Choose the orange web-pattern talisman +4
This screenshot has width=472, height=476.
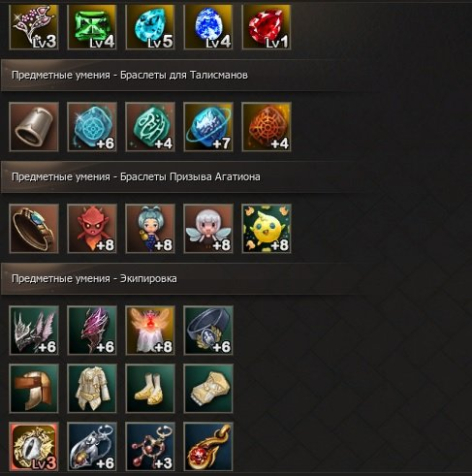point(266,127)
